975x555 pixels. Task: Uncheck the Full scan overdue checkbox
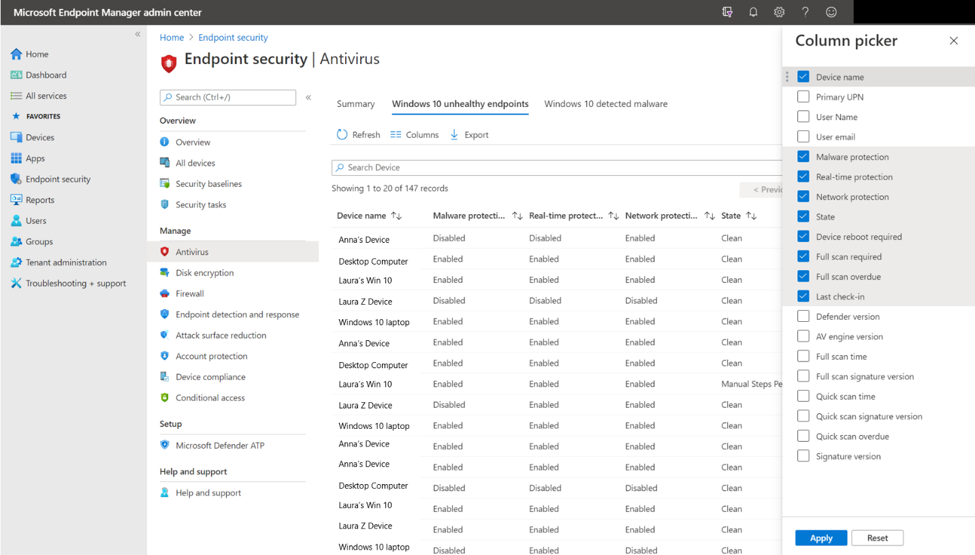803,276
